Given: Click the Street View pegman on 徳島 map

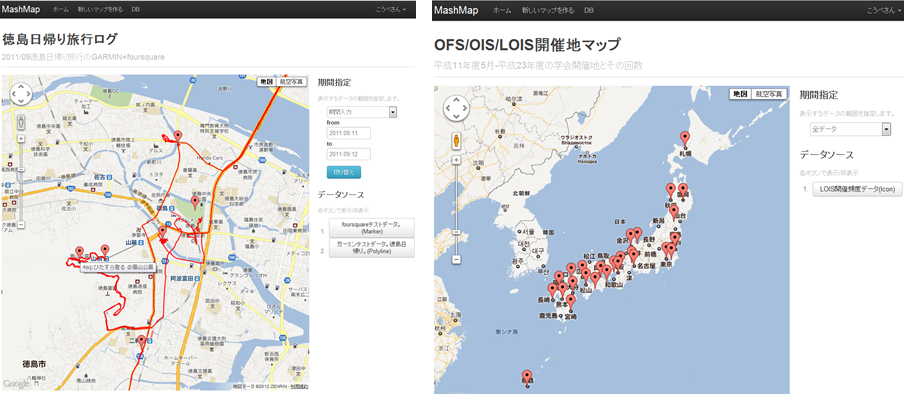Looking at the screenshot, I should (21, 123).
